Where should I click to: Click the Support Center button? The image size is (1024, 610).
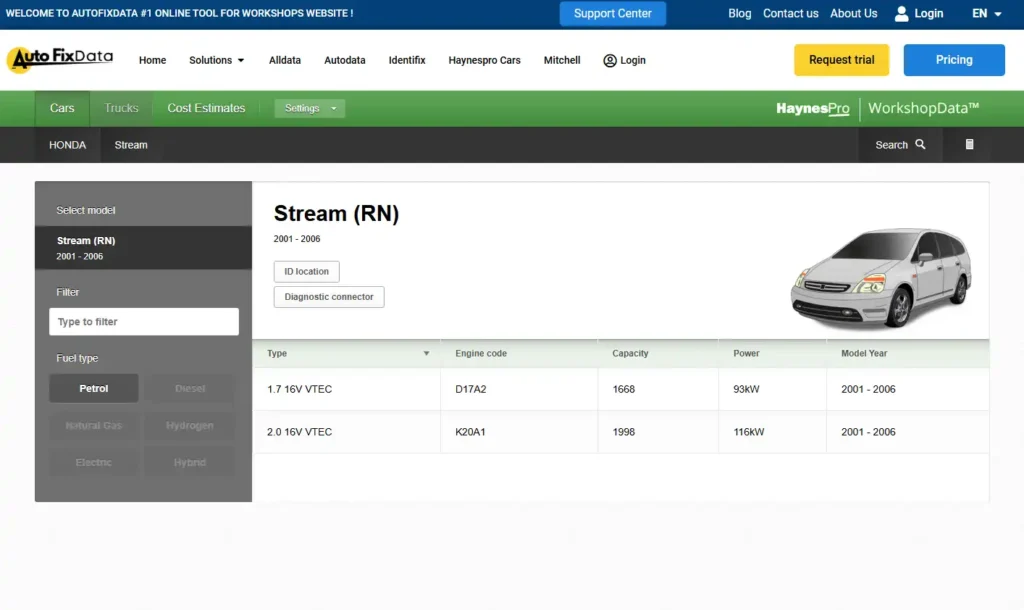613,14
